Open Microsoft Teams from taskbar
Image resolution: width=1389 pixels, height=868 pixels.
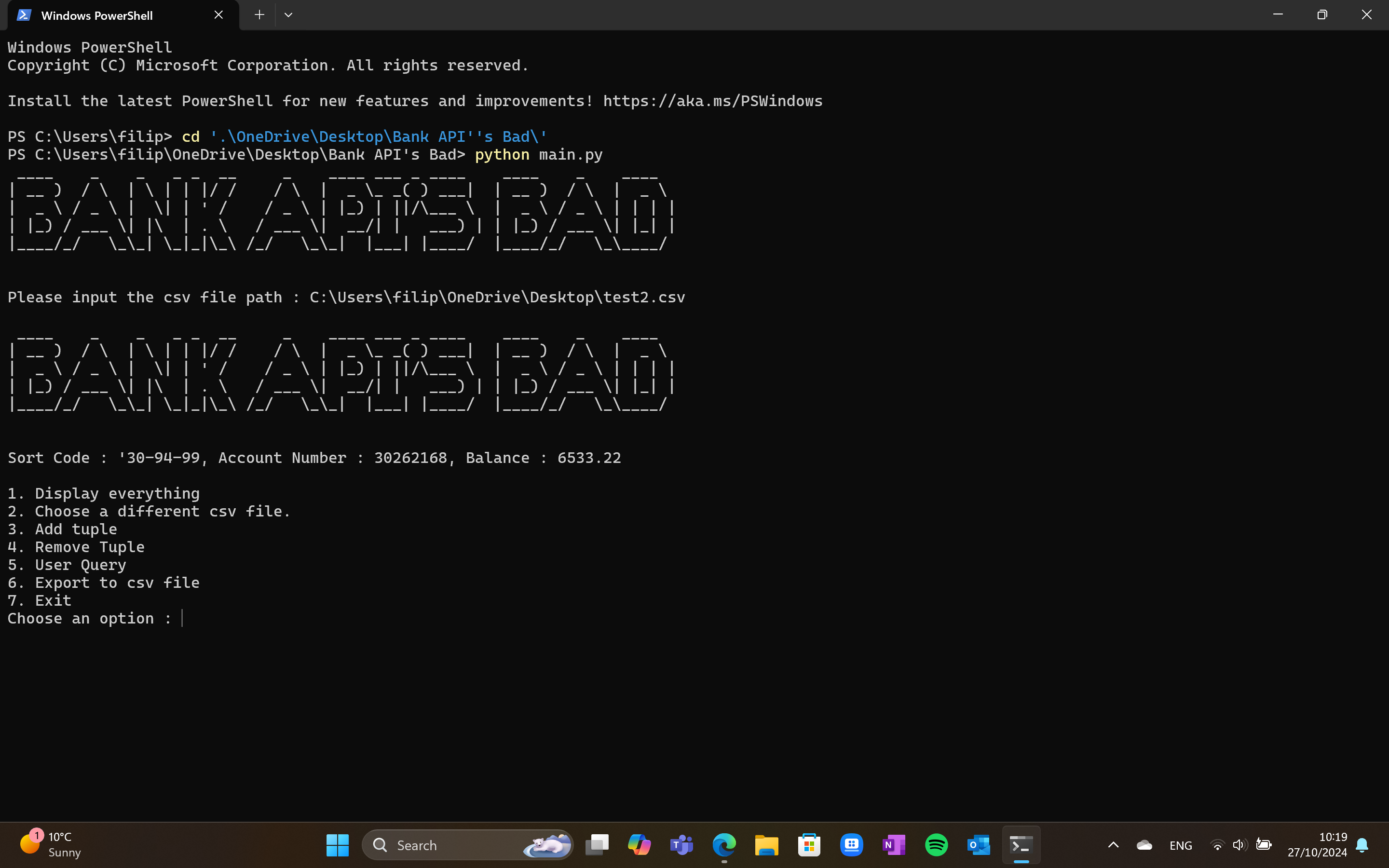coord(681,845)
